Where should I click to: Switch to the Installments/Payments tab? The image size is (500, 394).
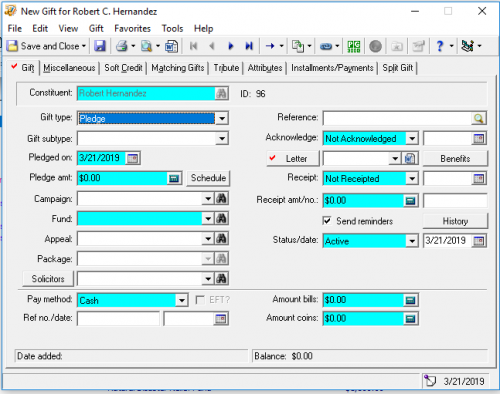point(332,68)
